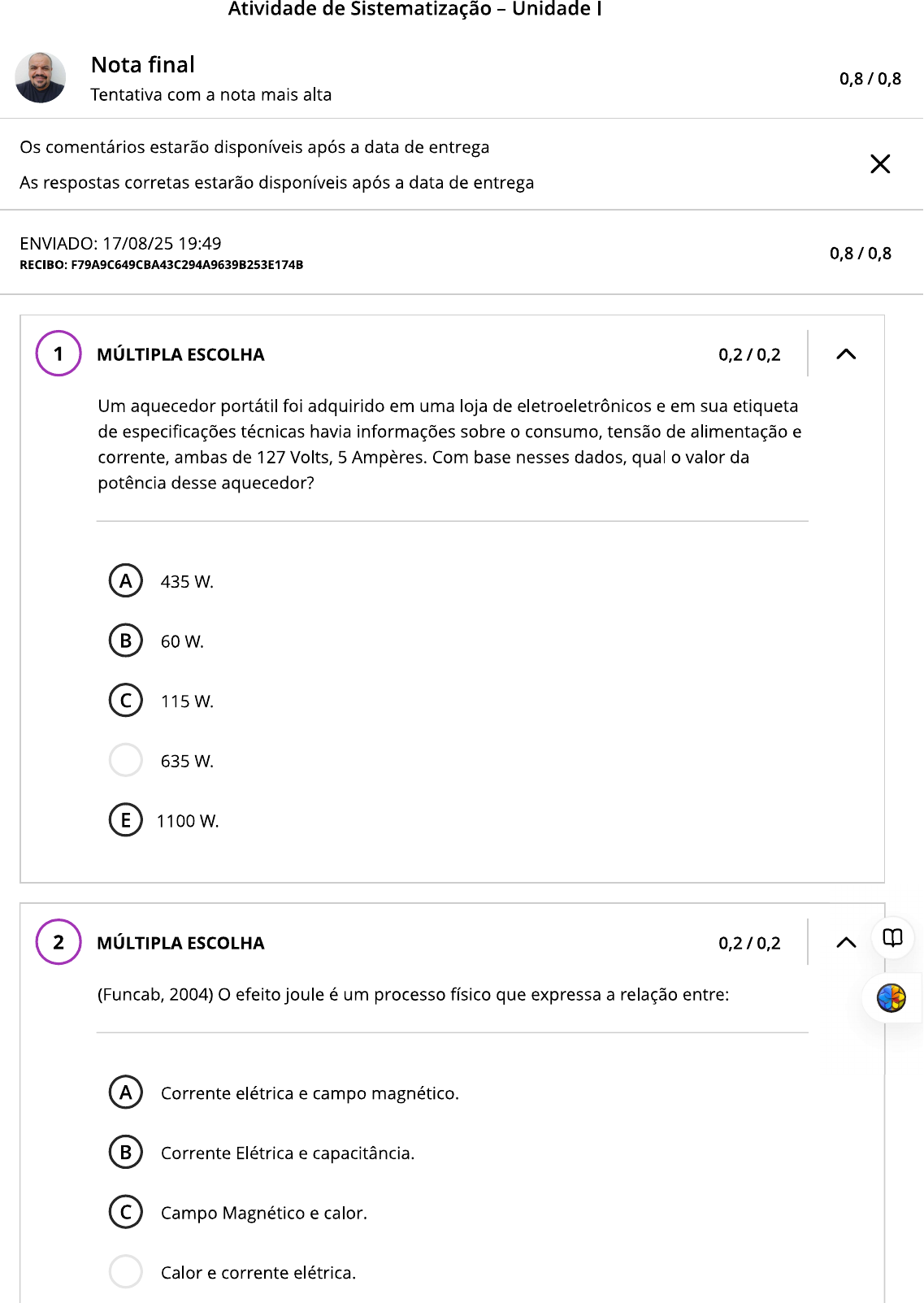
Task: Collapse question 1 with chevron
Action: click(846, 354)
